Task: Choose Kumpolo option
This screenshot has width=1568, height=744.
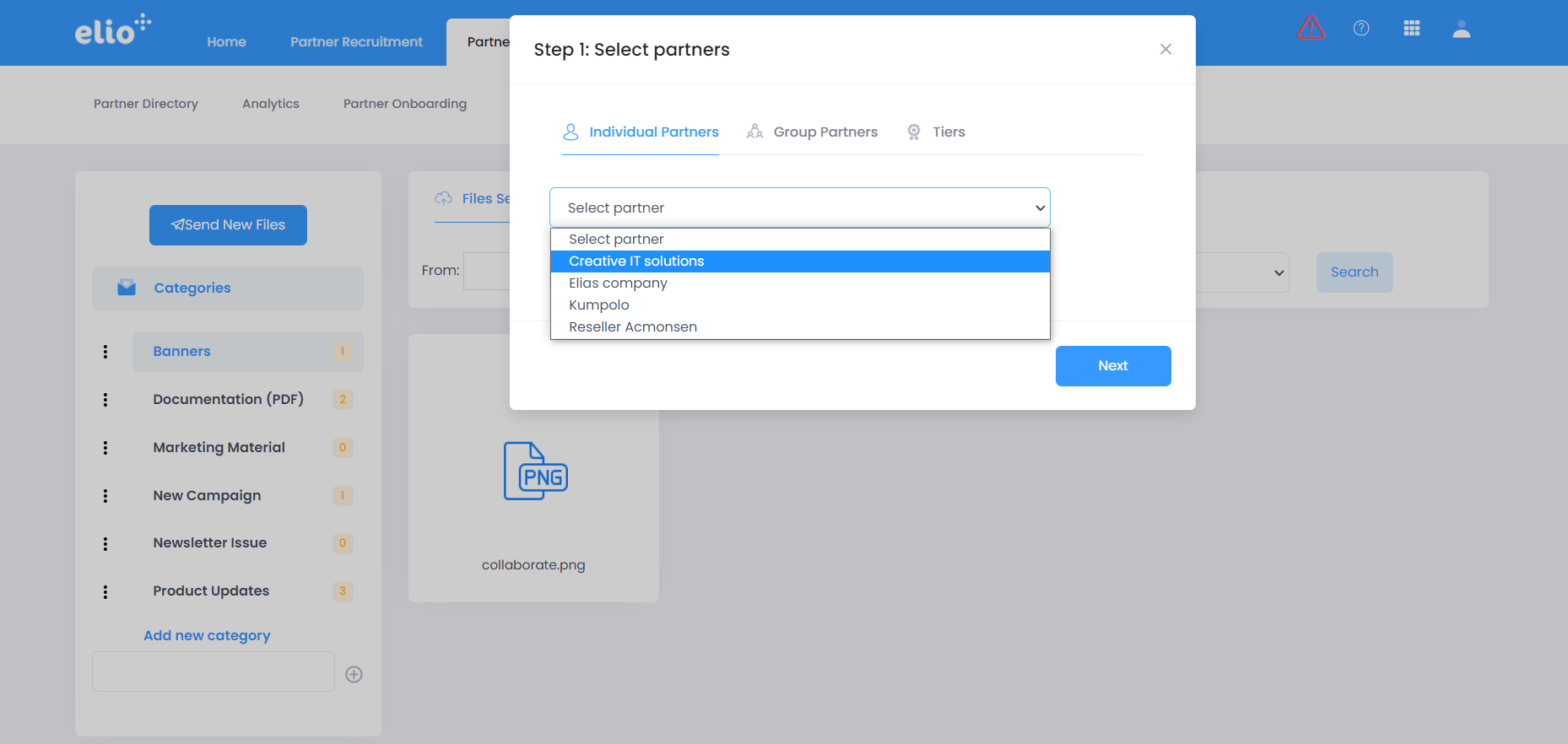Action: 800,305
